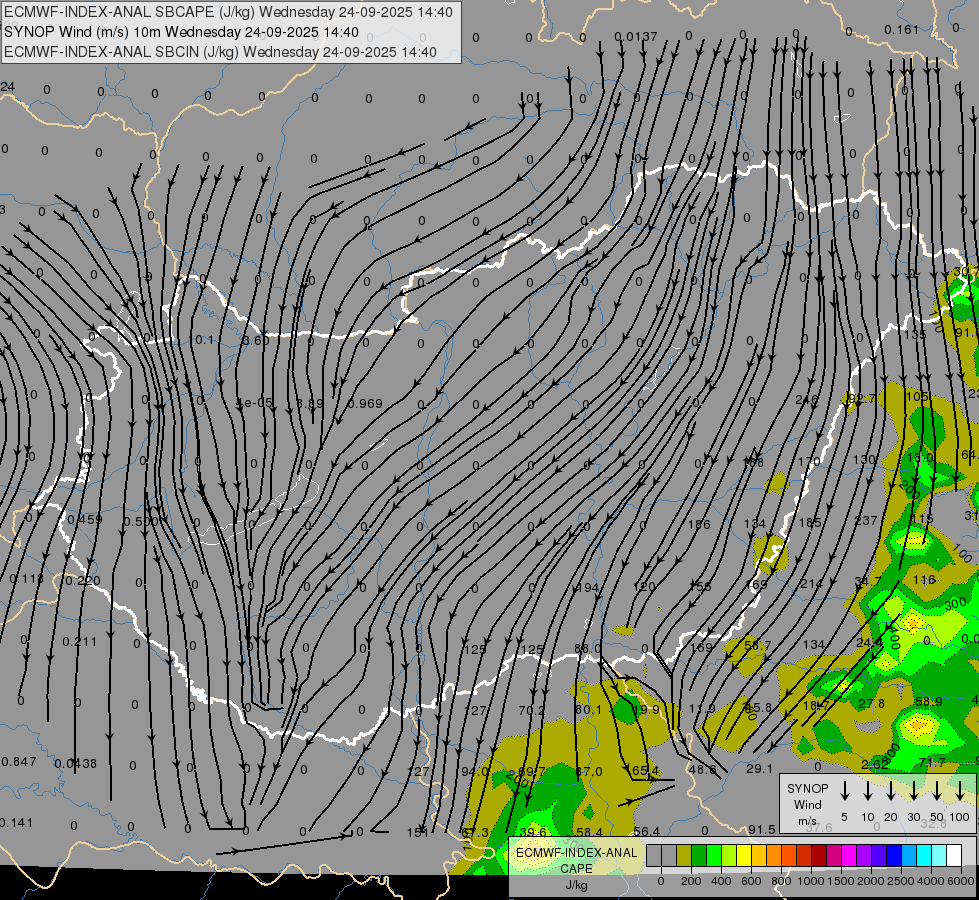Image resolution: width=979 pixels, height=900 pixels.
Task: Click the map value 237
Action: click(866, 520)
